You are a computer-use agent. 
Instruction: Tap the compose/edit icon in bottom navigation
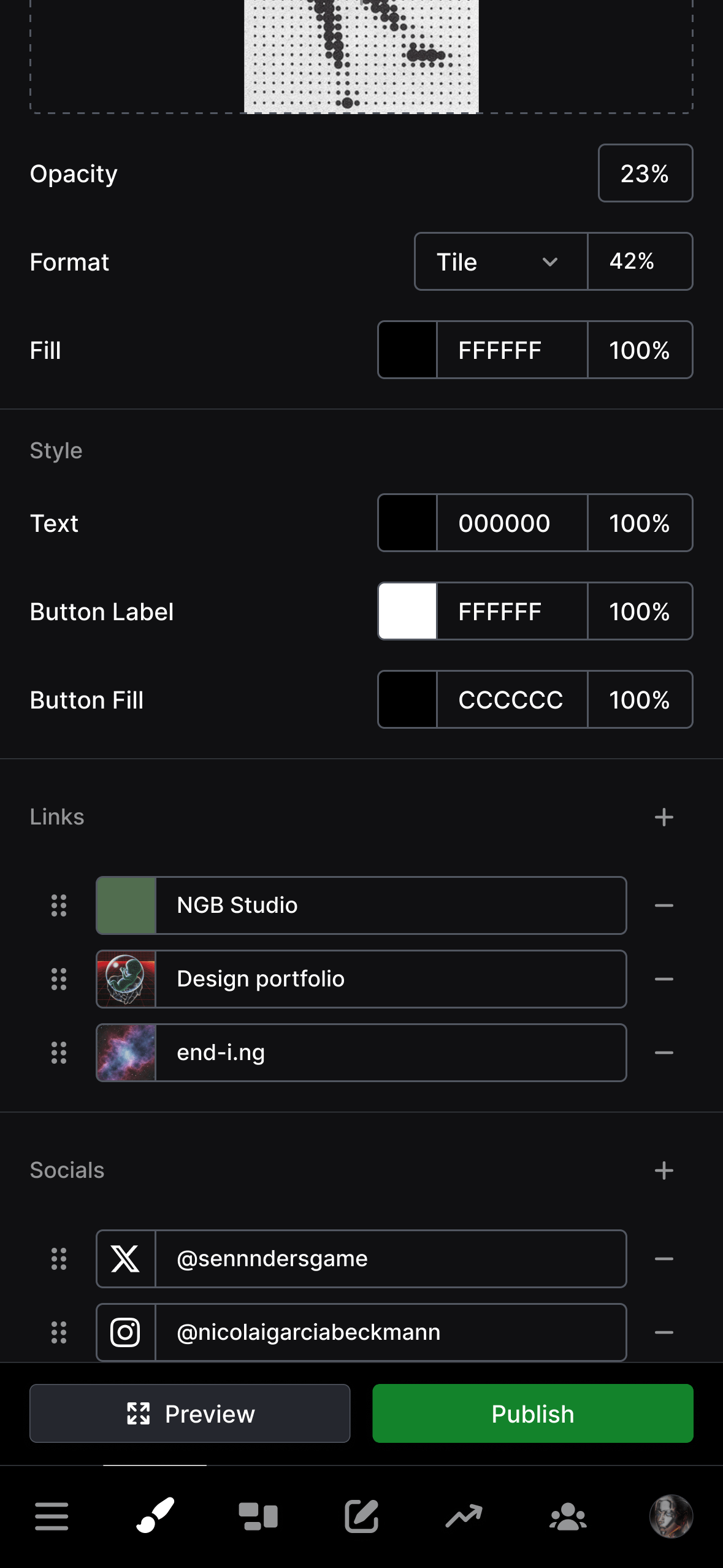pyautogui.click(x=361, y=1516)
